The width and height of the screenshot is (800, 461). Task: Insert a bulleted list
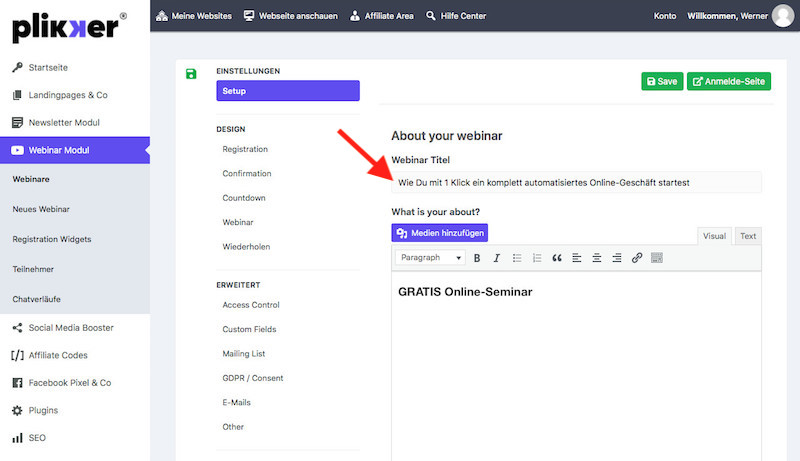(x=517, y=258)
